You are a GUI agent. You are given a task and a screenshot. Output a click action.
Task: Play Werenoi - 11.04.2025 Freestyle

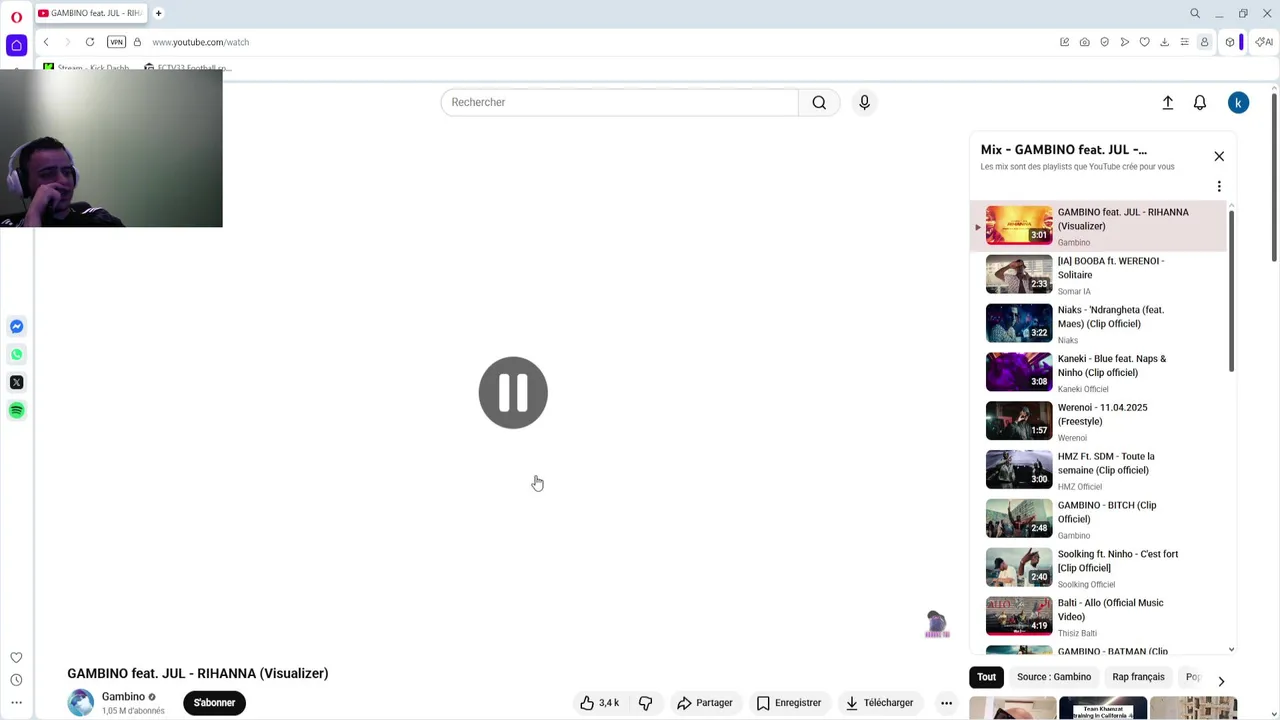click(x=1097, y=422)
